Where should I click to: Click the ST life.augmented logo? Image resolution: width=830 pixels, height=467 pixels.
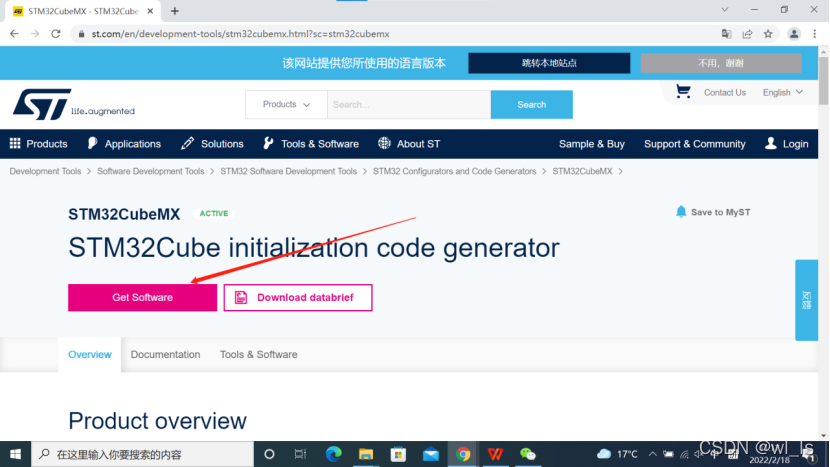(74, 104)
